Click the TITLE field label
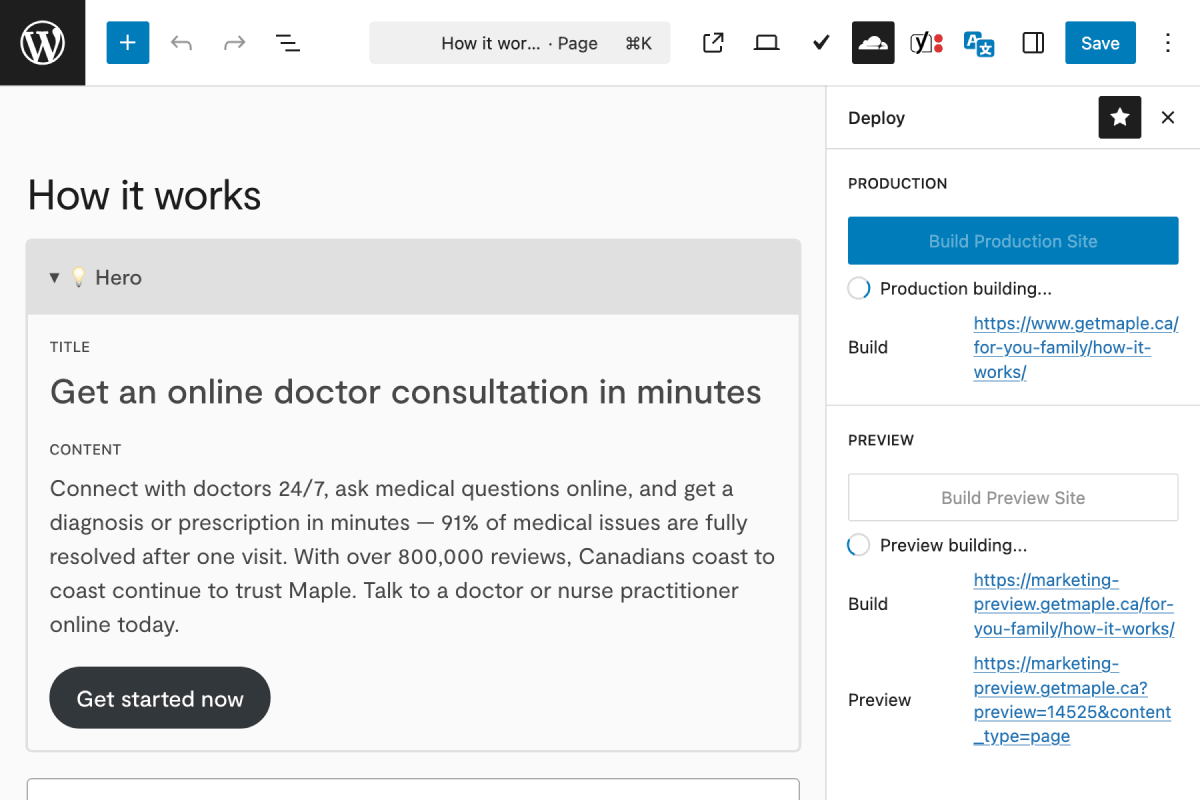 click(x=70, y=347)
